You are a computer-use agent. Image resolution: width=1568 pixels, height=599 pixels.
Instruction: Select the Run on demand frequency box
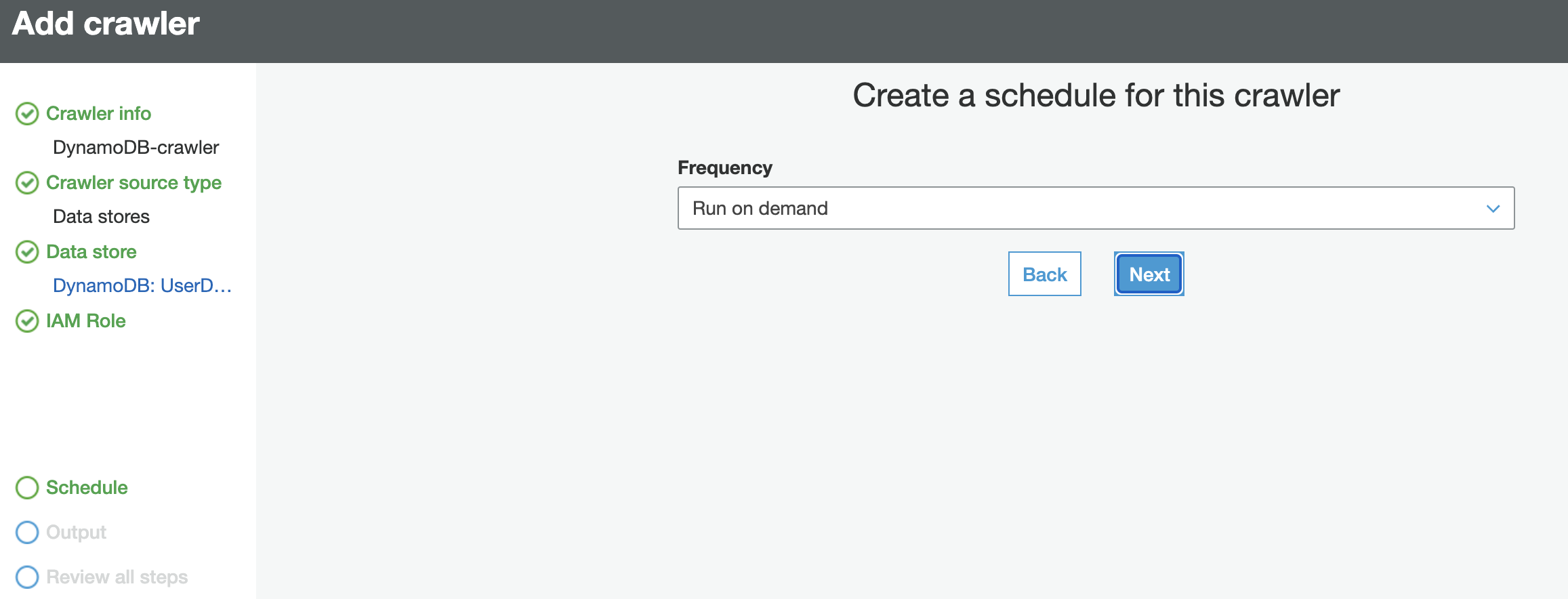point(1096,208)
